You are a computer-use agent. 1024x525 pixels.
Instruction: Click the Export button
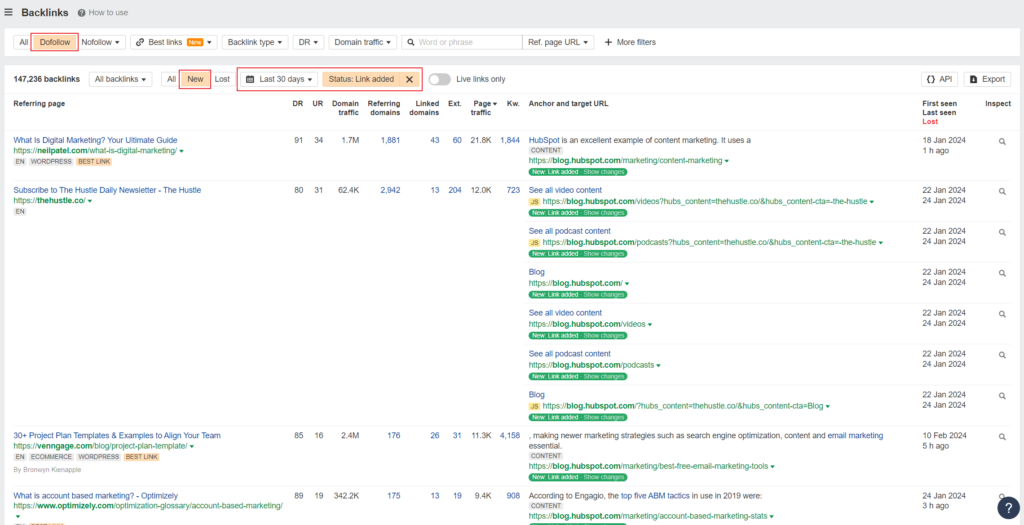(987, 79)
